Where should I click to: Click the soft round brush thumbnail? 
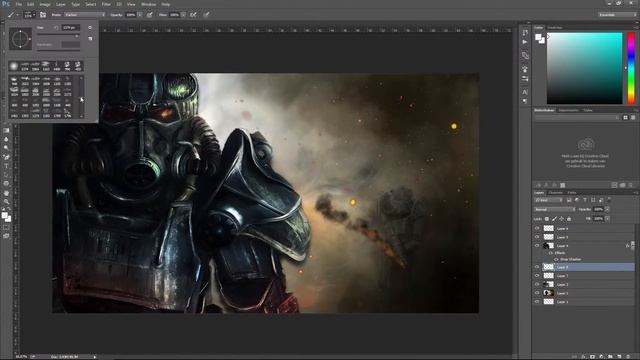pos(14,66)
